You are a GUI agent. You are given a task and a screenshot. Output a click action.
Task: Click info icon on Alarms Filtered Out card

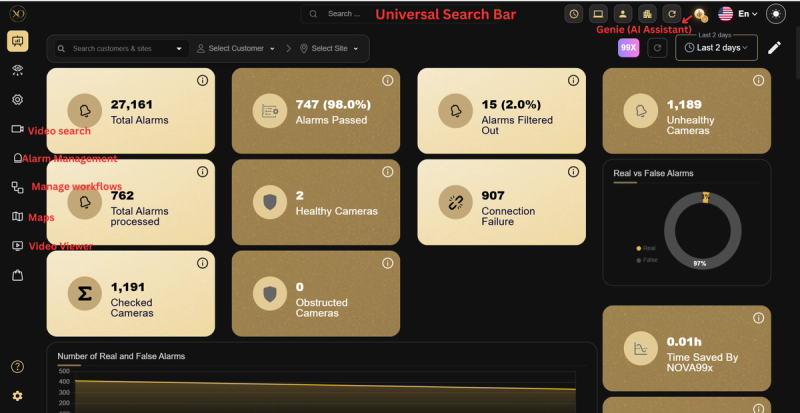pos(573,80)
